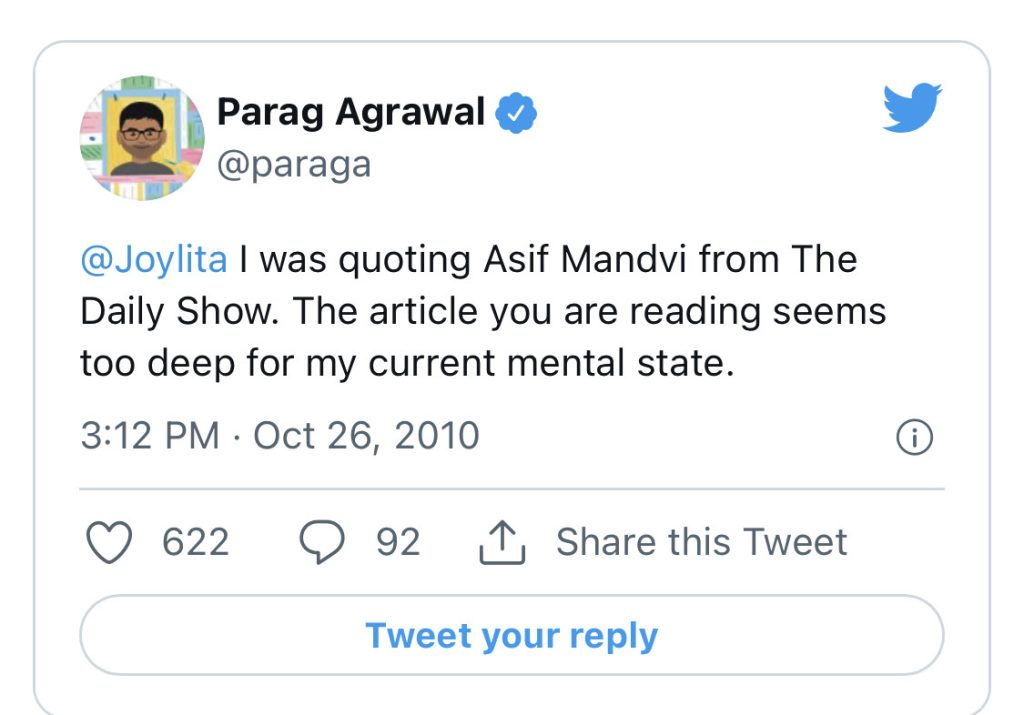
Task: Click the Parag Agrawal display name
Action: click(350, 112)
